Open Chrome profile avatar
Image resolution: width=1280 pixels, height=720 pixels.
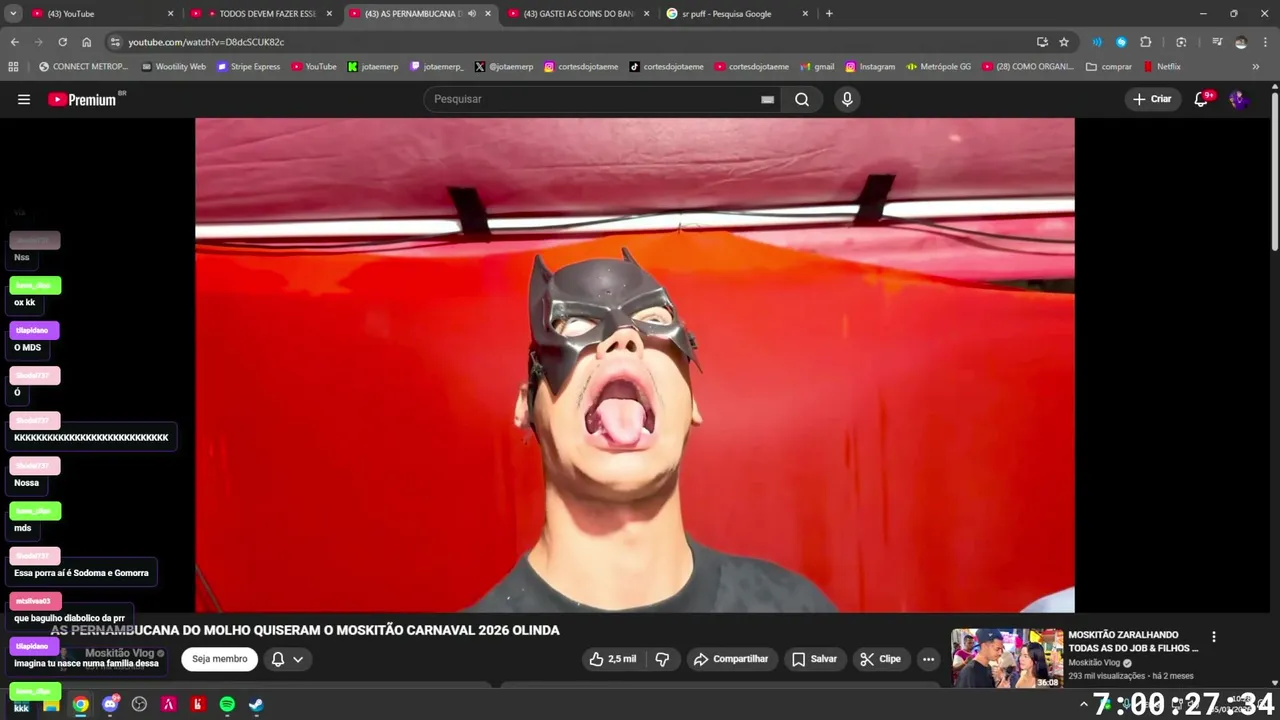pos(1241,42)
